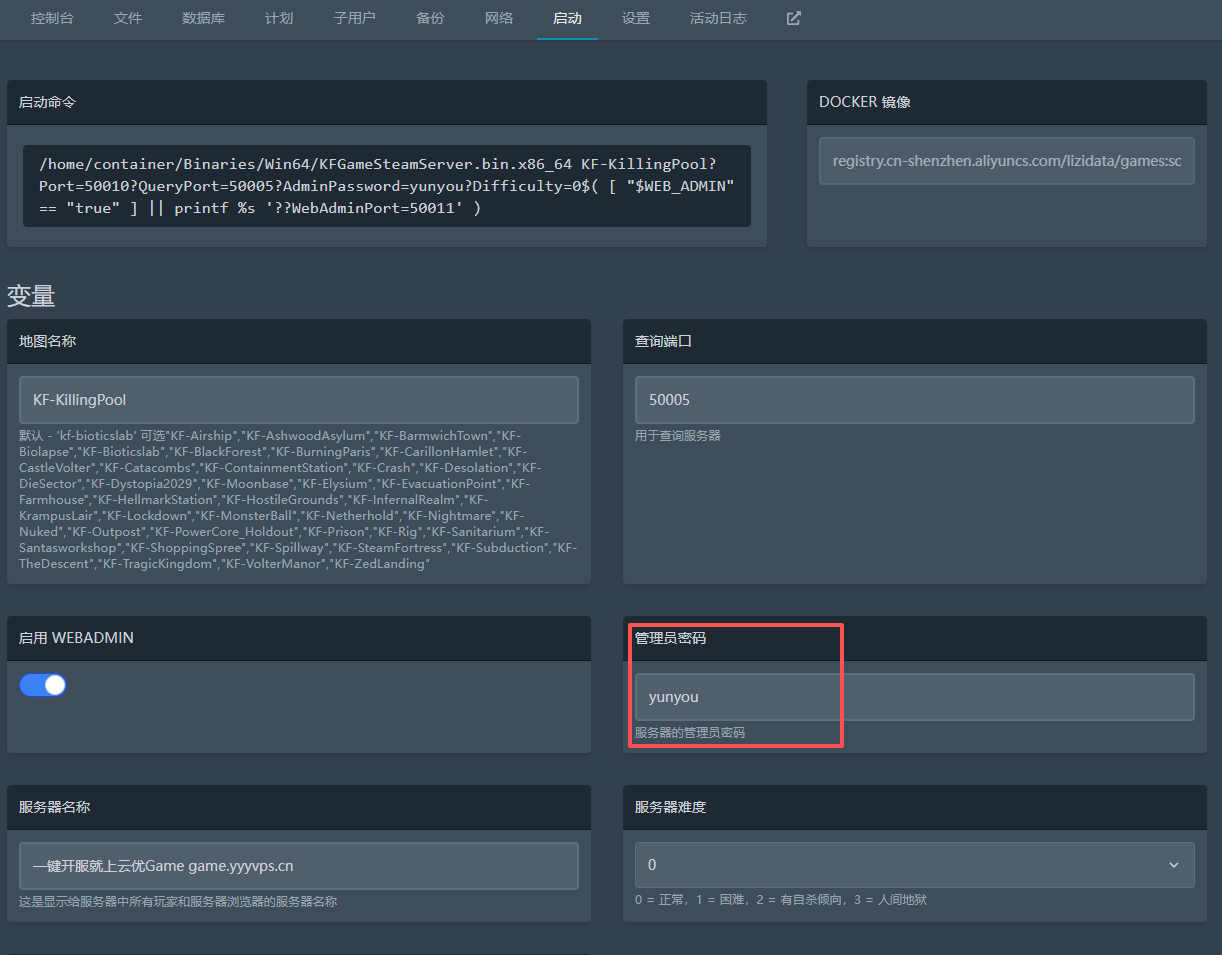Image resolution: width=1222 pixels, height=955 pixels.
Task: Switch to the 控制台 tab
Action: point(52,18)
